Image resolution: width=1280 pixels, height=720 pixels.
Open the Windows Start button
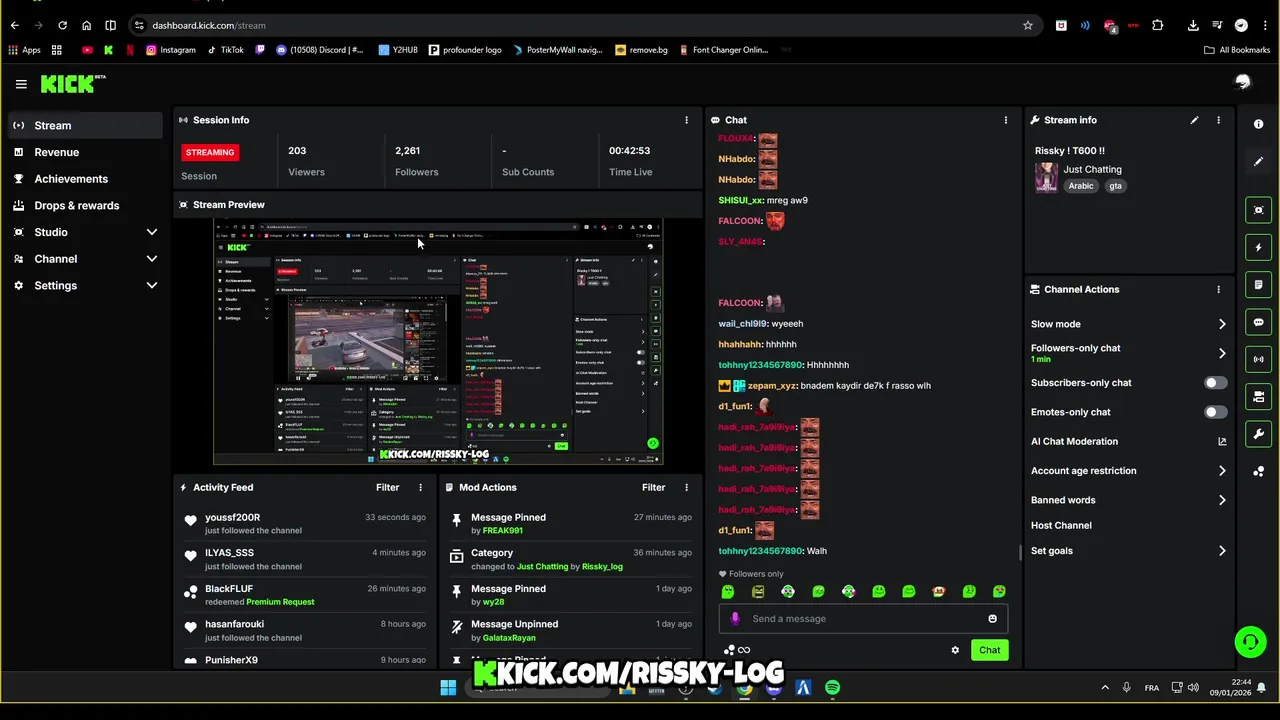click(x=448, y=688)
